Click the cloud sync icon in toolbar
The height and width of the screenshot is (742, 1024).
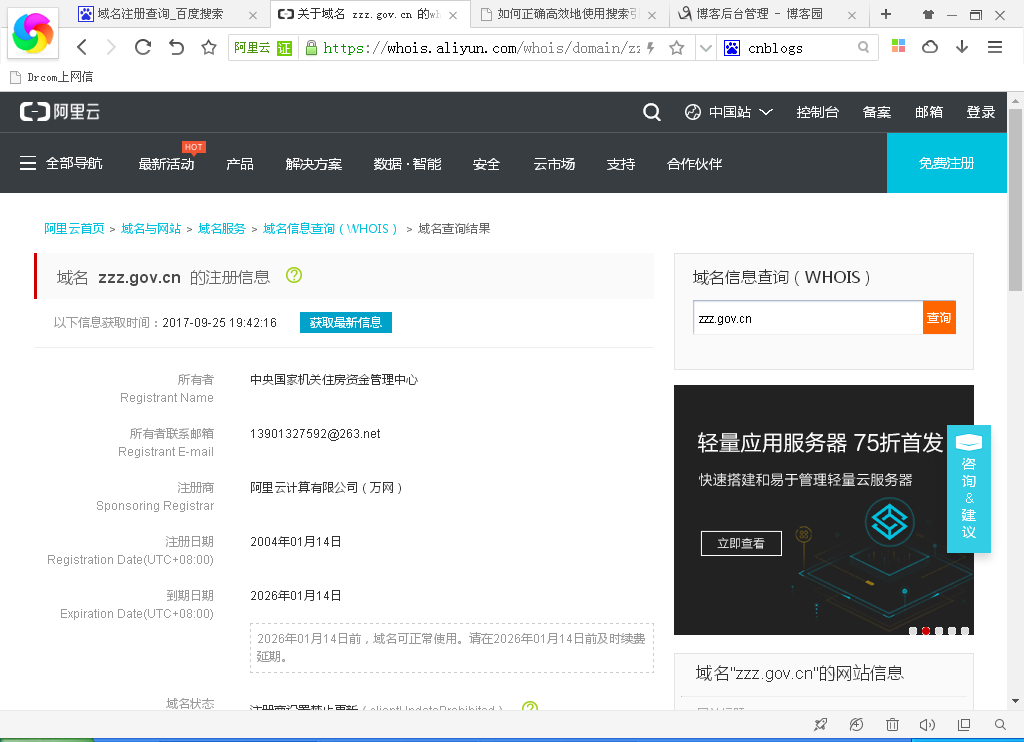[930, 46]
